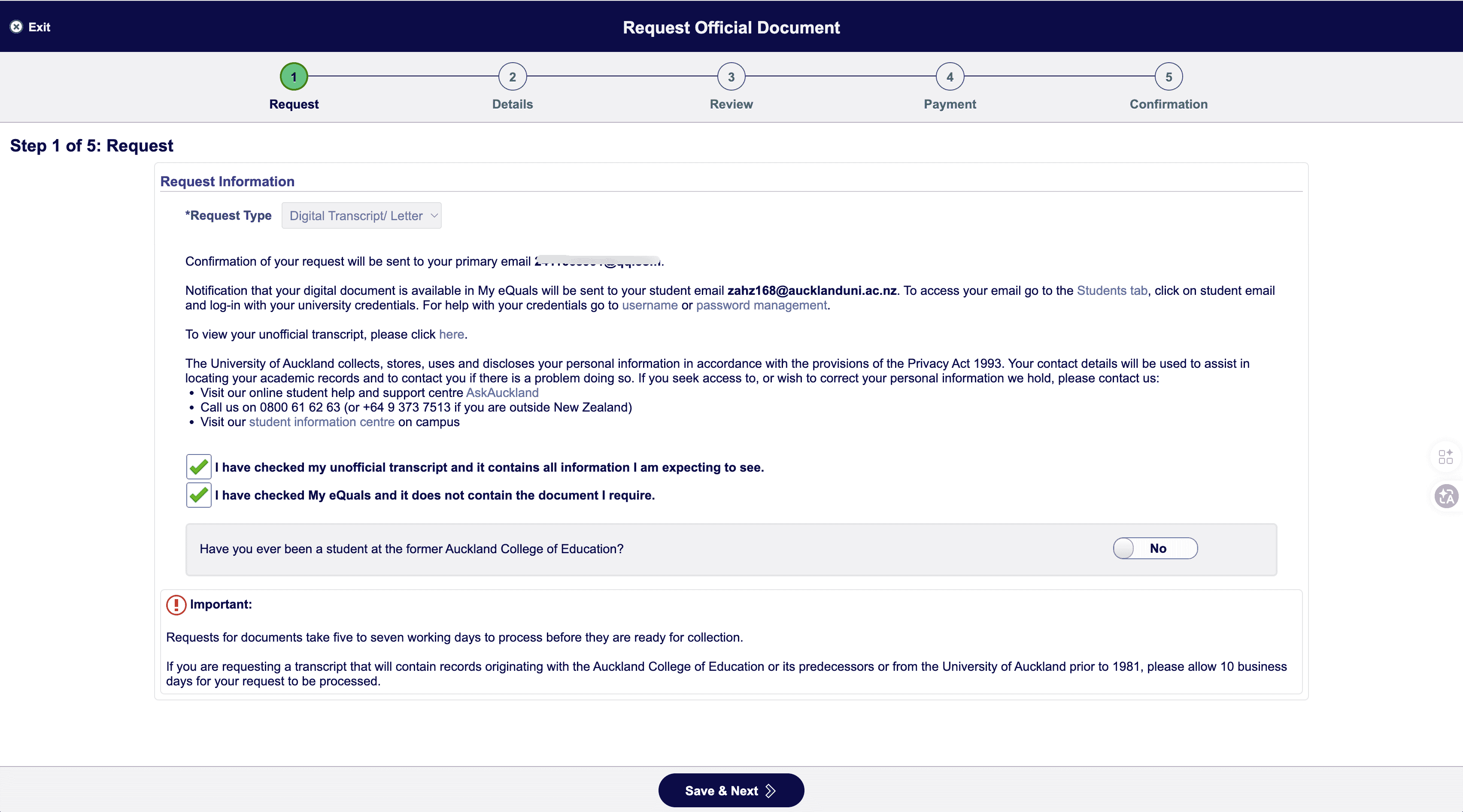This screenshot has width=1463, height=812.
Task: Click step 5 Confirmation circle
Action: pyautogui.click(x=1168, y=77)
